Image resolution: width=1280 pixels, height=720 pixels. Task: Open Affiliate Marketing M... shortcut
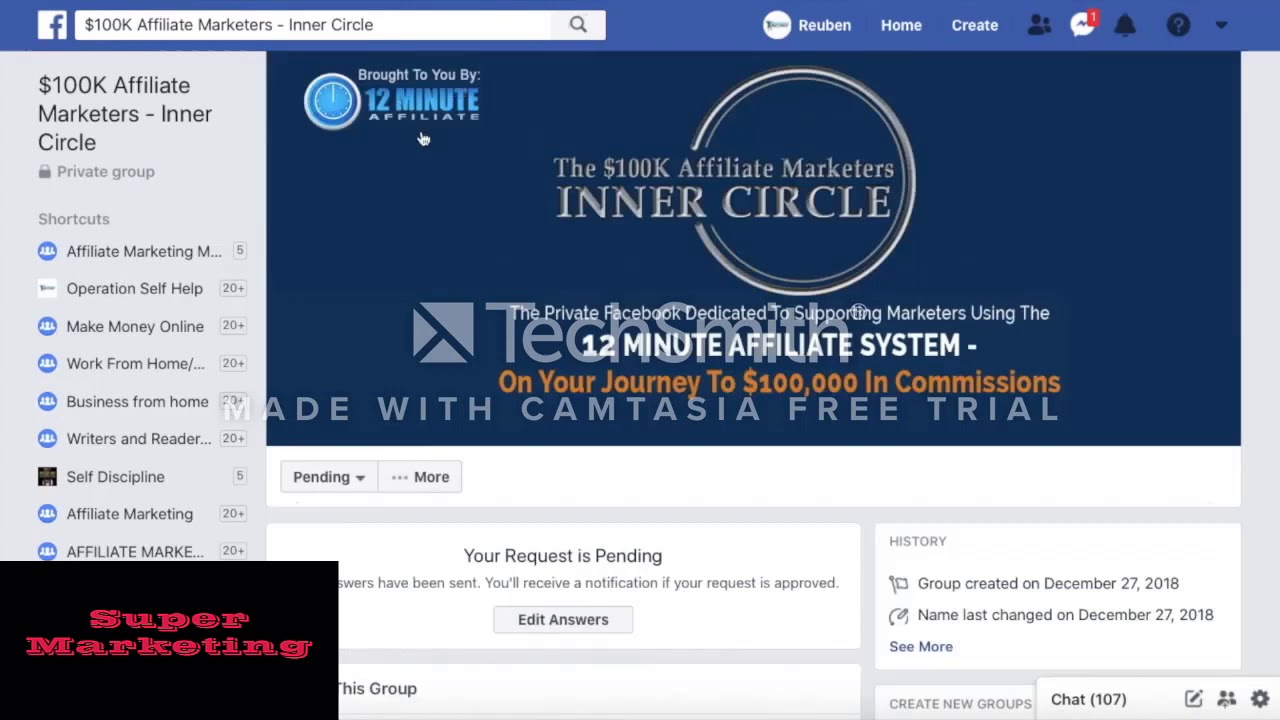pos(142,251)
